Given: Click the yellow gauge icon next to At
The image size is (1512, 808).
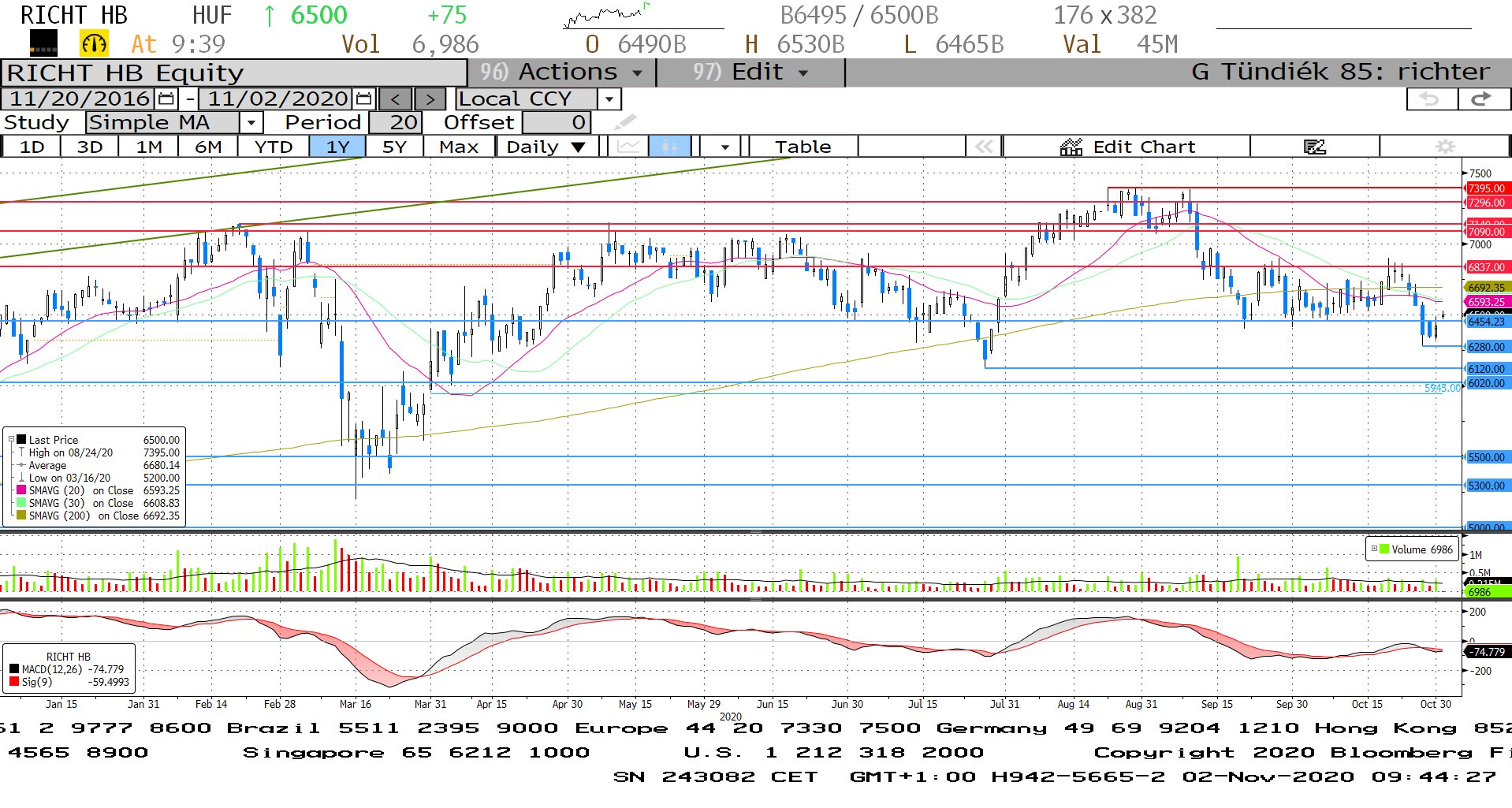Looking at the screenshot, I should (x=94, y=43).
